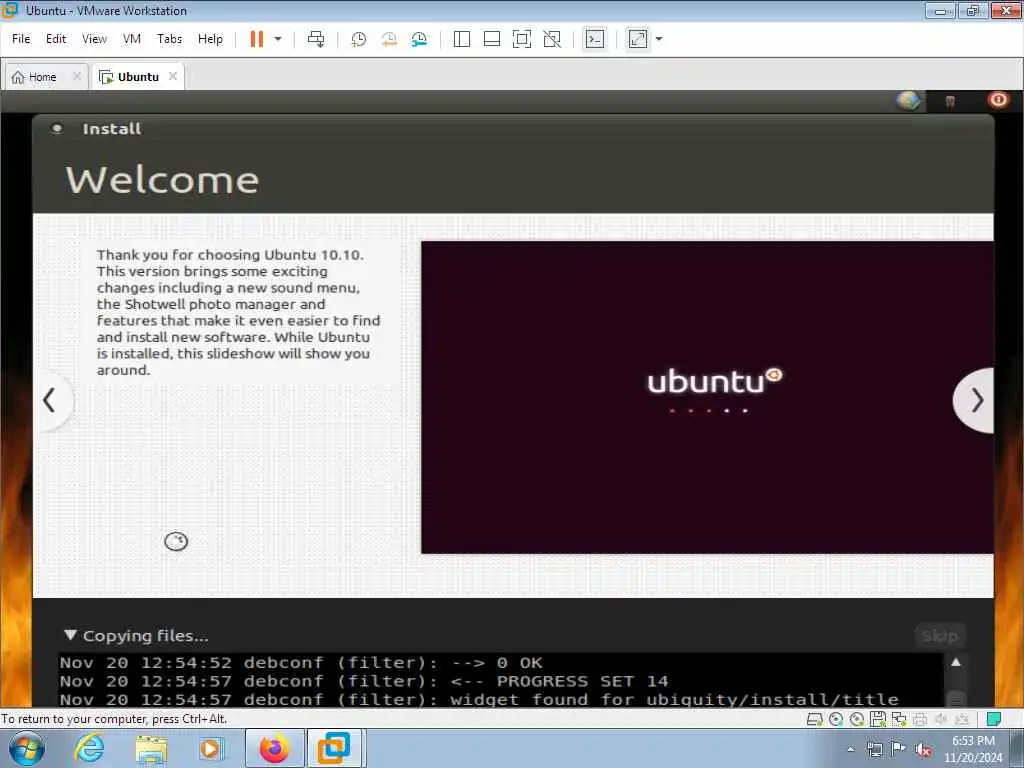This screenshot has height=768, width=1024.
Task: Click the Ubuntu logo slideshow image
Action: [707, 398]
